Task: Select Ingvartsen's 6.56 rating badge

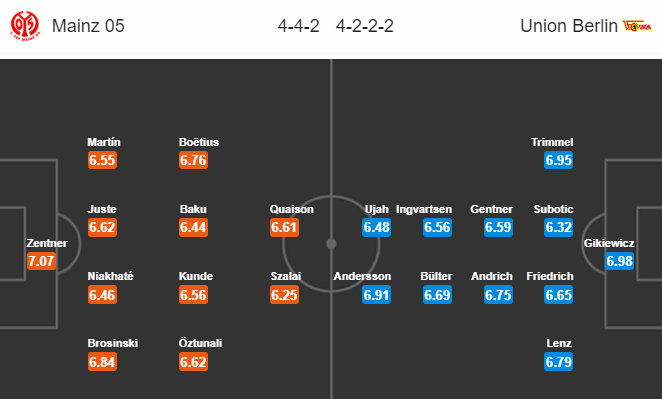Action: tap(437, 227)
